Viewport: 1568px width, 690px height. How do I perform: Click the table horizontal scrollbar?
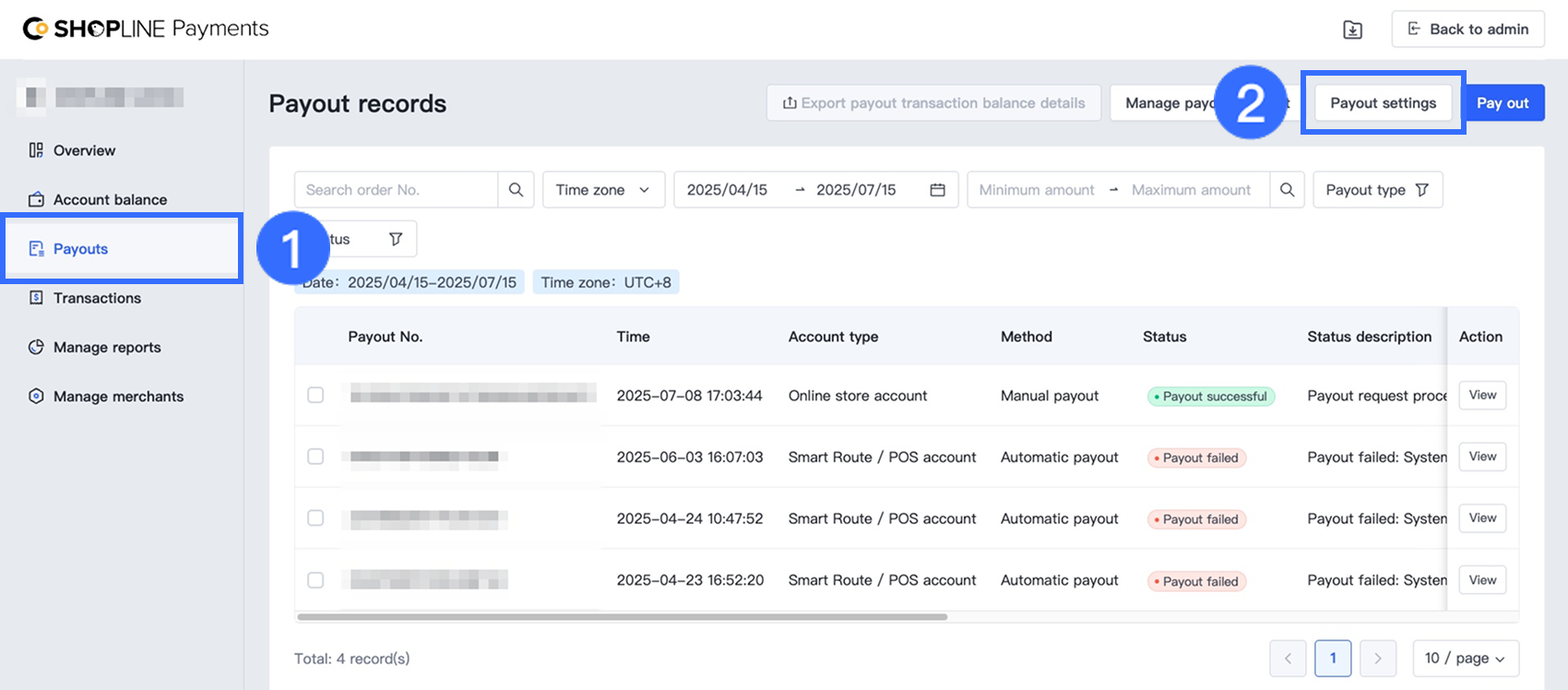point(622,617)
